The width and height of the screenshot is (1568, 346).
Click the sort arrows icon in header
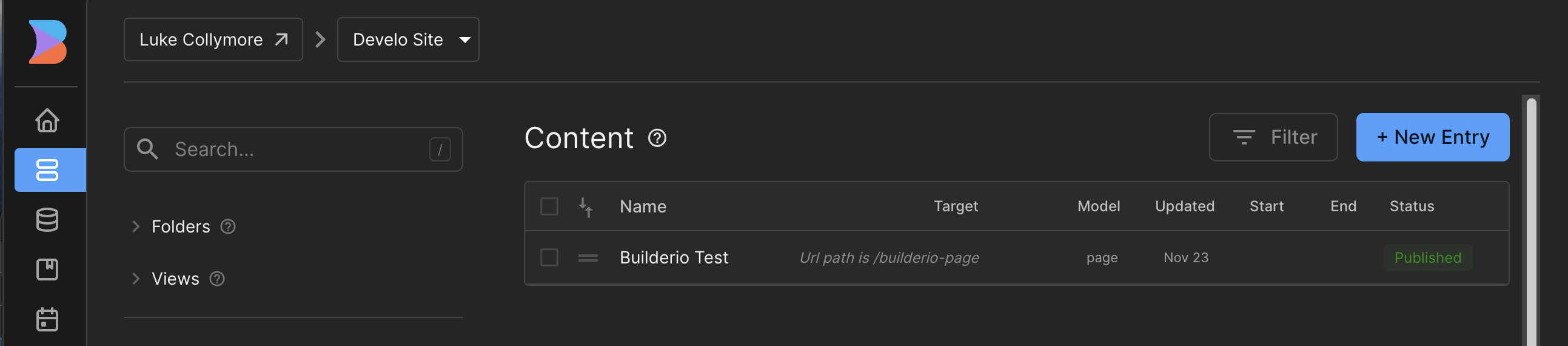click(x=586, y=207)
